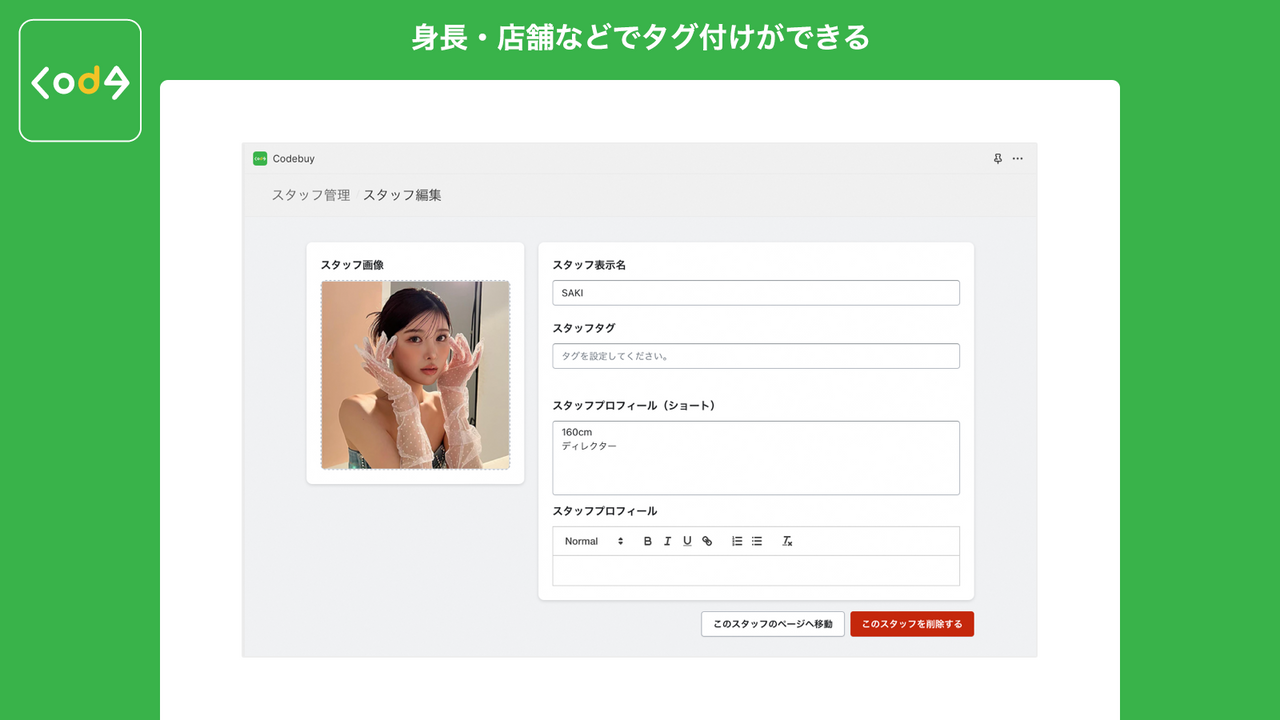Click inside the スタッフプロフィール（ショート）textarea

[x=755, y=455]
